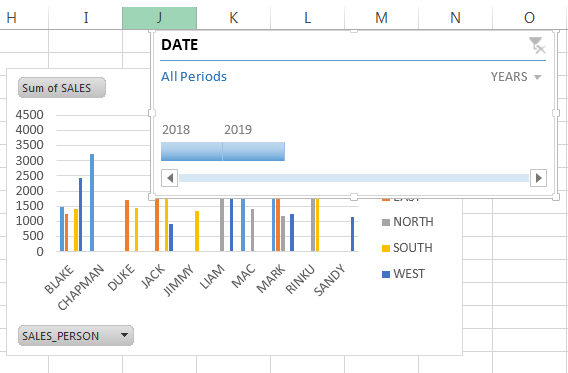568x373 pixels.
Task: Click the LIAM axis label
Action: click(x=212, y=277)
